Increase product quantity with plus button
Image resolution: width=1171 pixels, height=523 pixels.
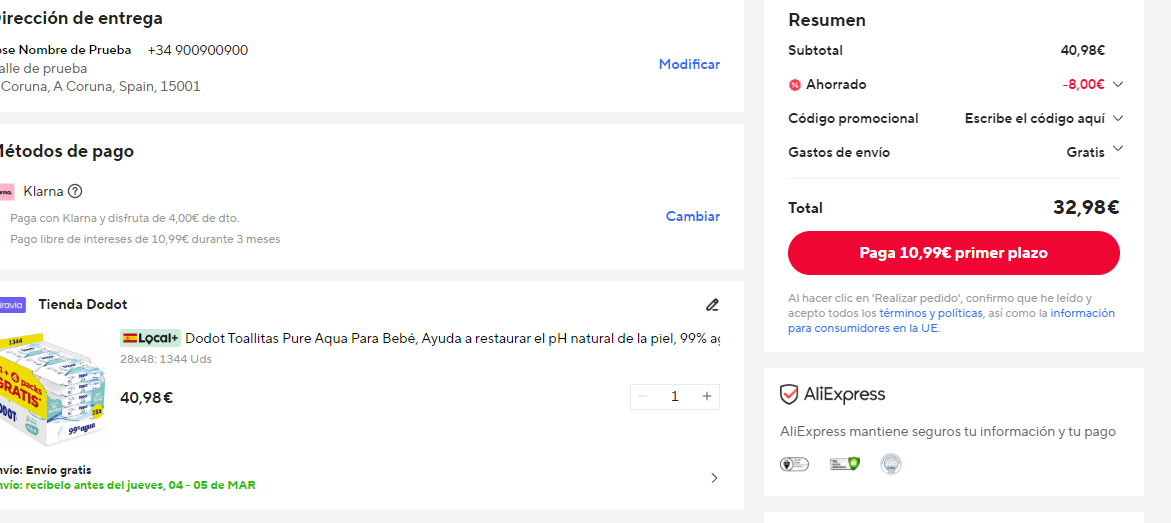click(x=706, y=397)
